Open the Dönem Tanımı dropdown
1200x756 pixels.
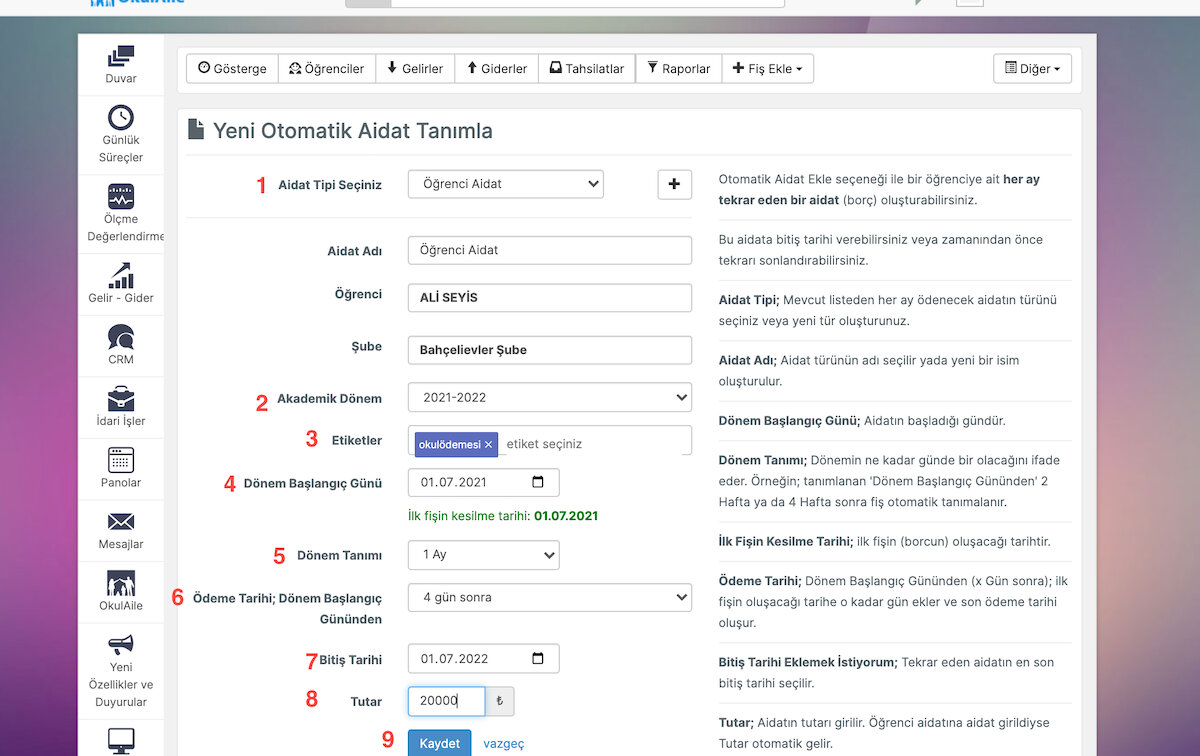[x=484, y=554]
